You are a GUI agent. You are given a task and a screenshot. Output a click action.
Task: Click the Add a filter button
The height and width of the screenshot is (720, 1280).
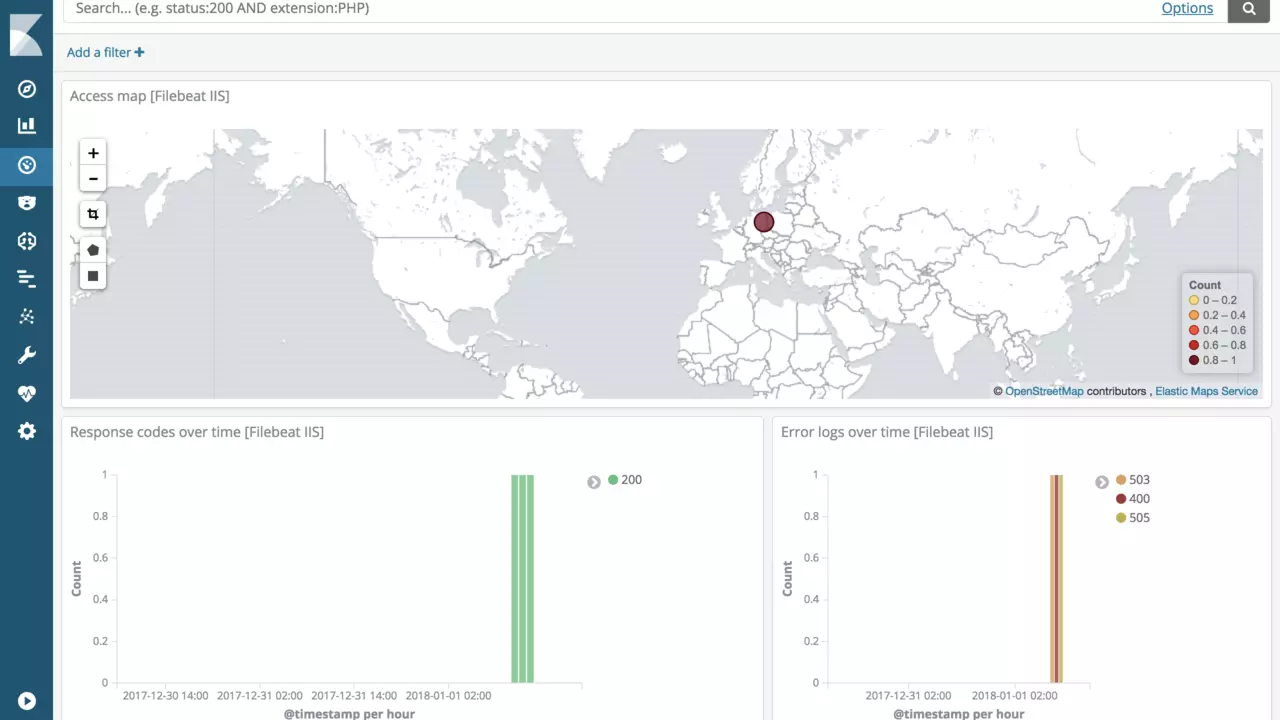click(105, 52)
